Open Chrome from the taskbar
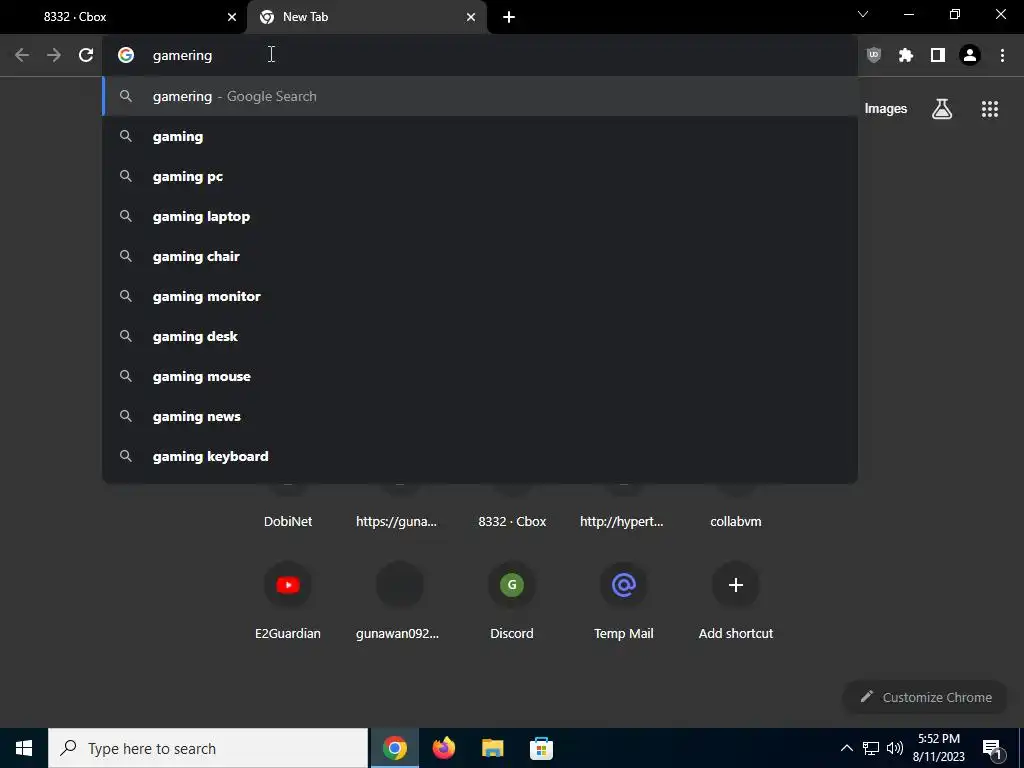This screenshot has height=768, width=1024. tap(394, 748)
